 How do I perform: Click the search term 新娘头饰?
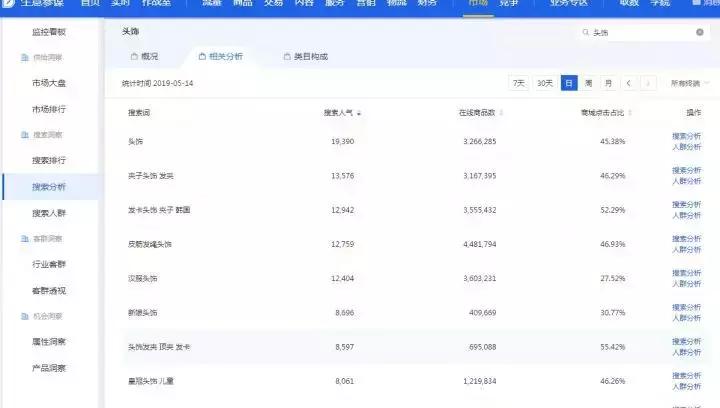pyautogui.click(x=142, y=313)
